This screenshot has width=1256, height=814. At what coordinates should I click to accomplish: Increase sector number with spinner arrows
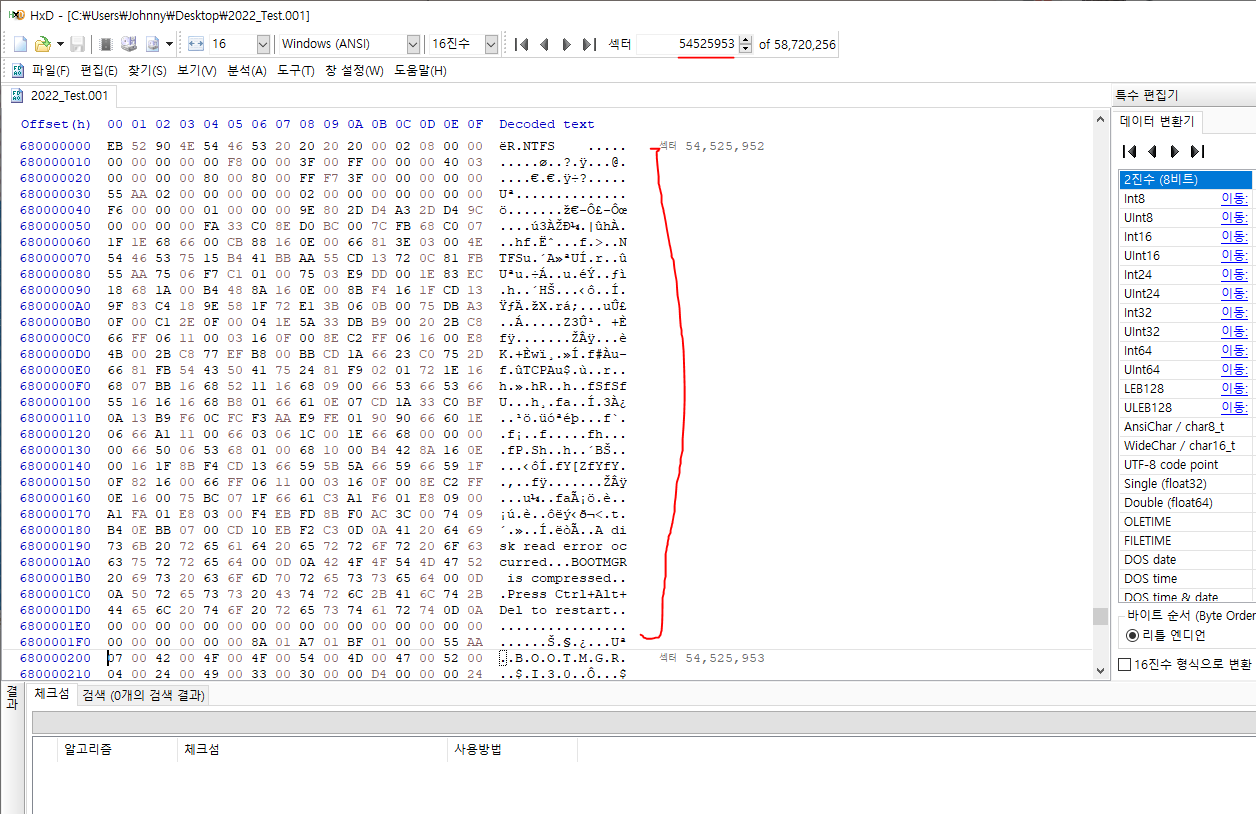[x=745, y=40]
